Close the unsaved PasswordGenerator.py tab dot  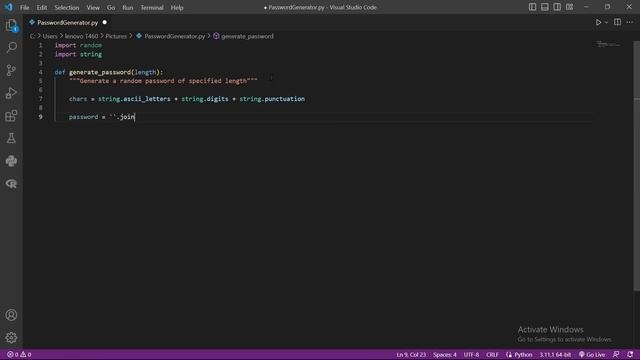[104, 22]
